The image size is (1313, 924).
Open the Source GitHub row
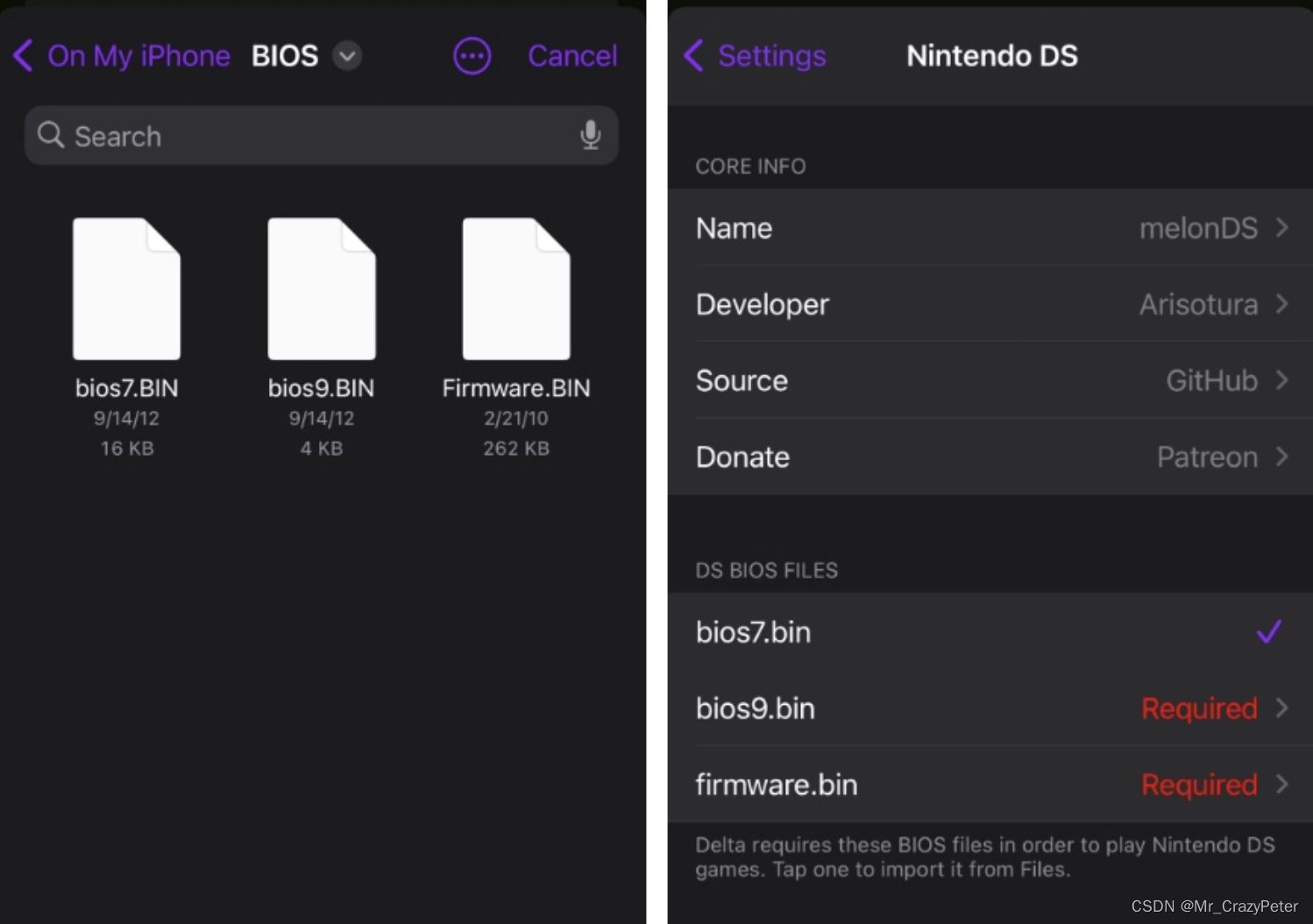pos(990,380)
